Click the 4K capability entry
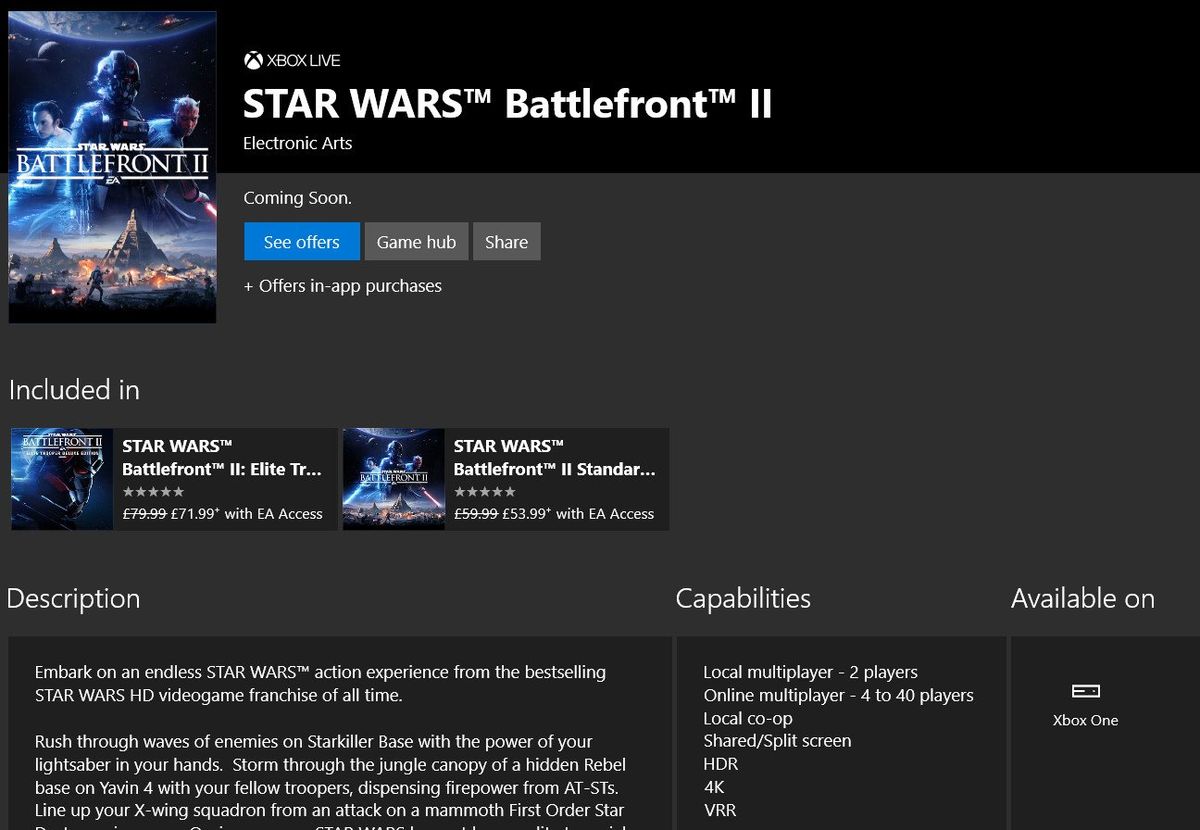Screen dimensions: 1200x830 [x=711, y=786]
